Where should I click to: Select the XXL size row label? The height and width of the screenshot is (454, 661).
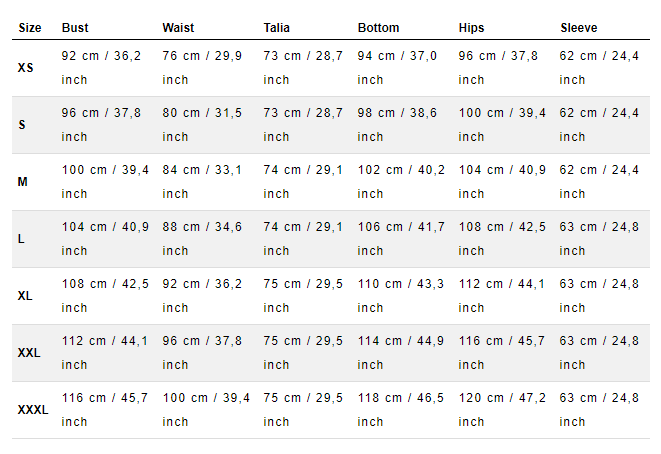click(x=29, y=352)
